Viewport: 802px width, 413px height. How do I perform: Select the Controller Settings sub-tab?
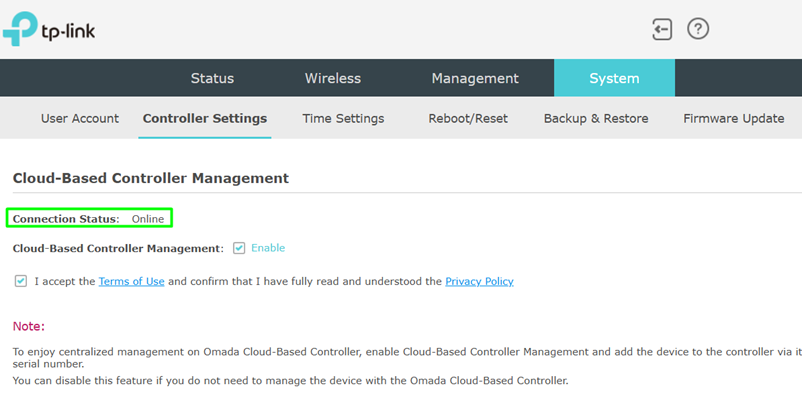[205, 118]
